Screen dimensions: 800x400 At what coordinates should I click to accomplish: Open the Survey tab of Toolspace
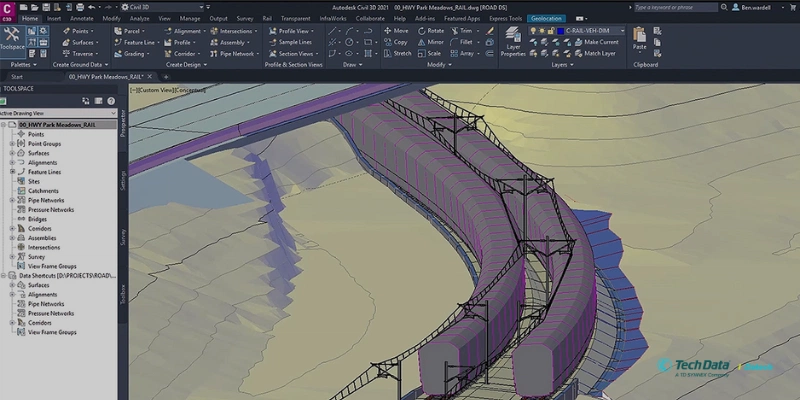(123, 237)
